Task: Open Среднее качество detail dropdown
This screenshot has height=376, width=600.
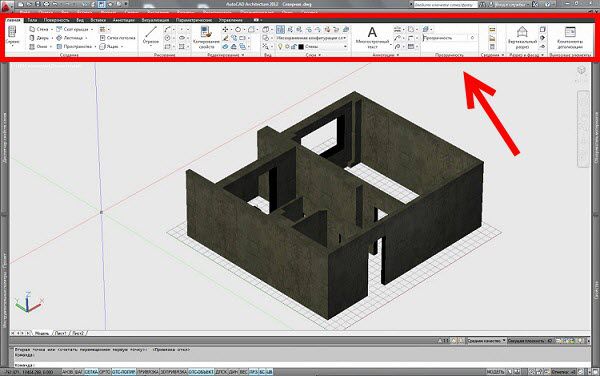Action: [x=486, y=340]
